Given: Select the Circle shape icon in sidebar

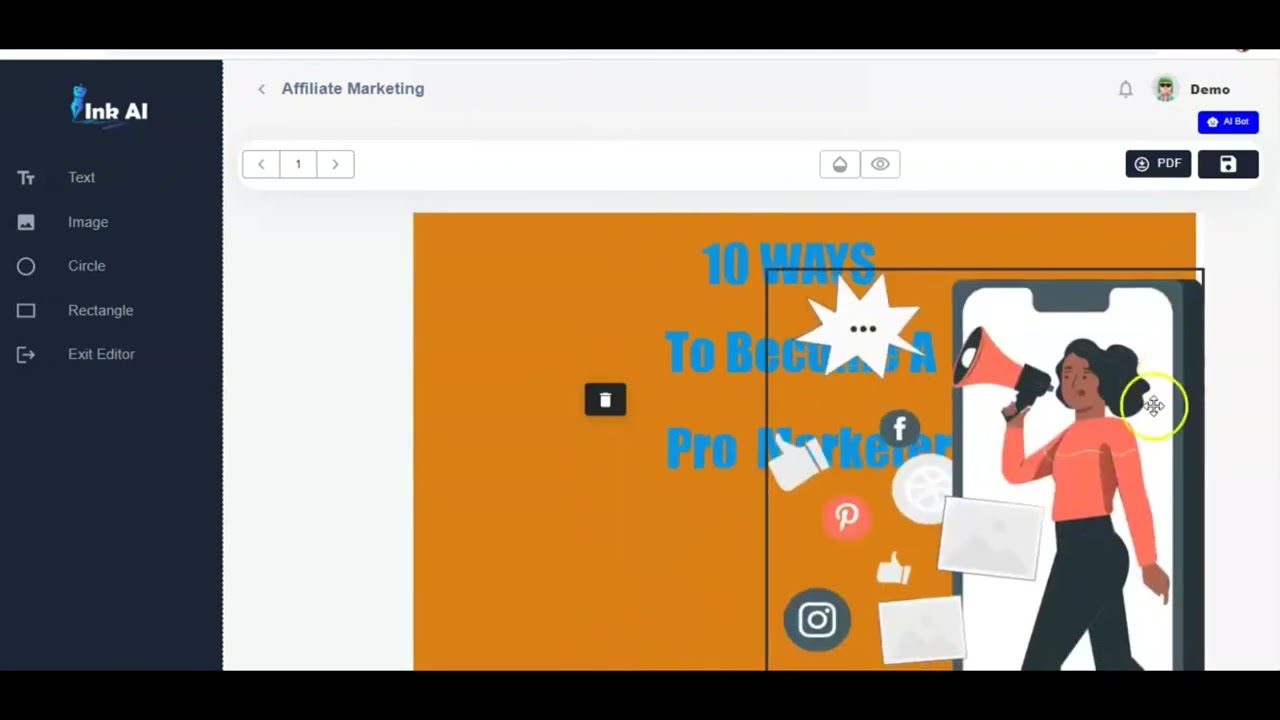Looking at the screenshot, I should (26, 266).
